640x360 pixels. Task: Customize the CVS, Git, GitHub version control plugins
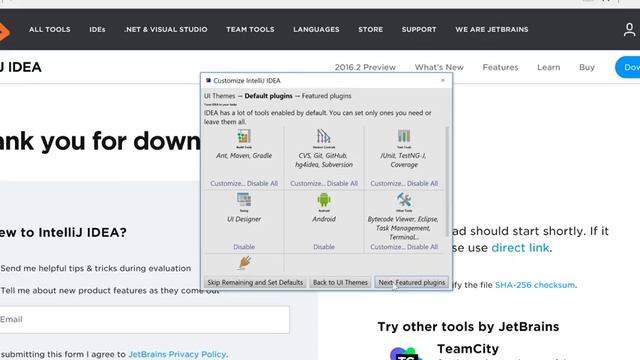coord(308,184)
